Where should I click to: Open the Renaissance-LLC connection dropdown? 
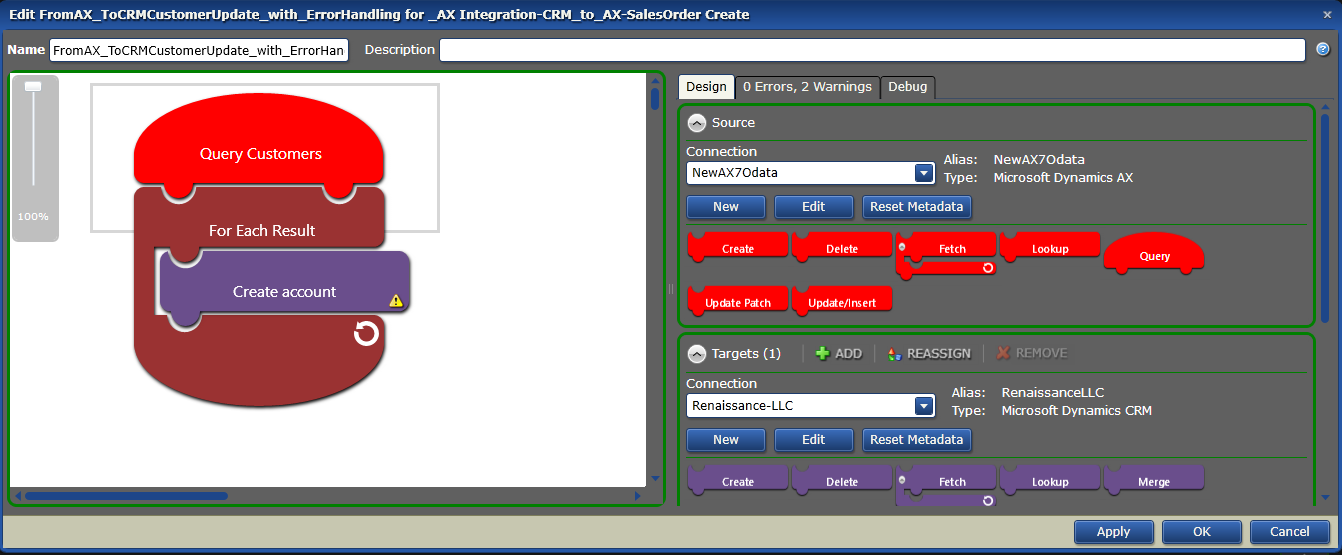tap(925, 406)
